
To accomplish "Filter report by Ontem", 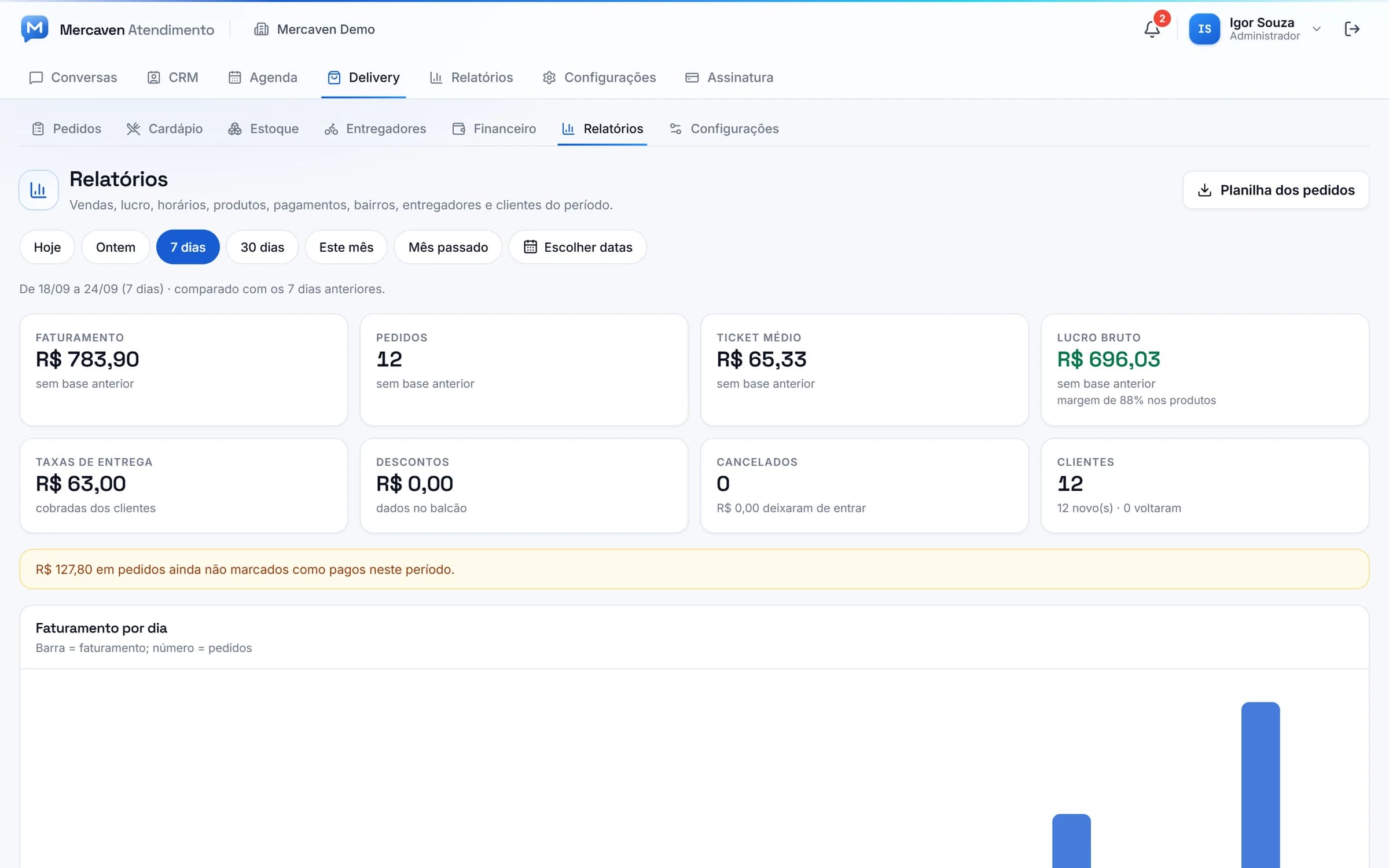I will pos(116,247).
